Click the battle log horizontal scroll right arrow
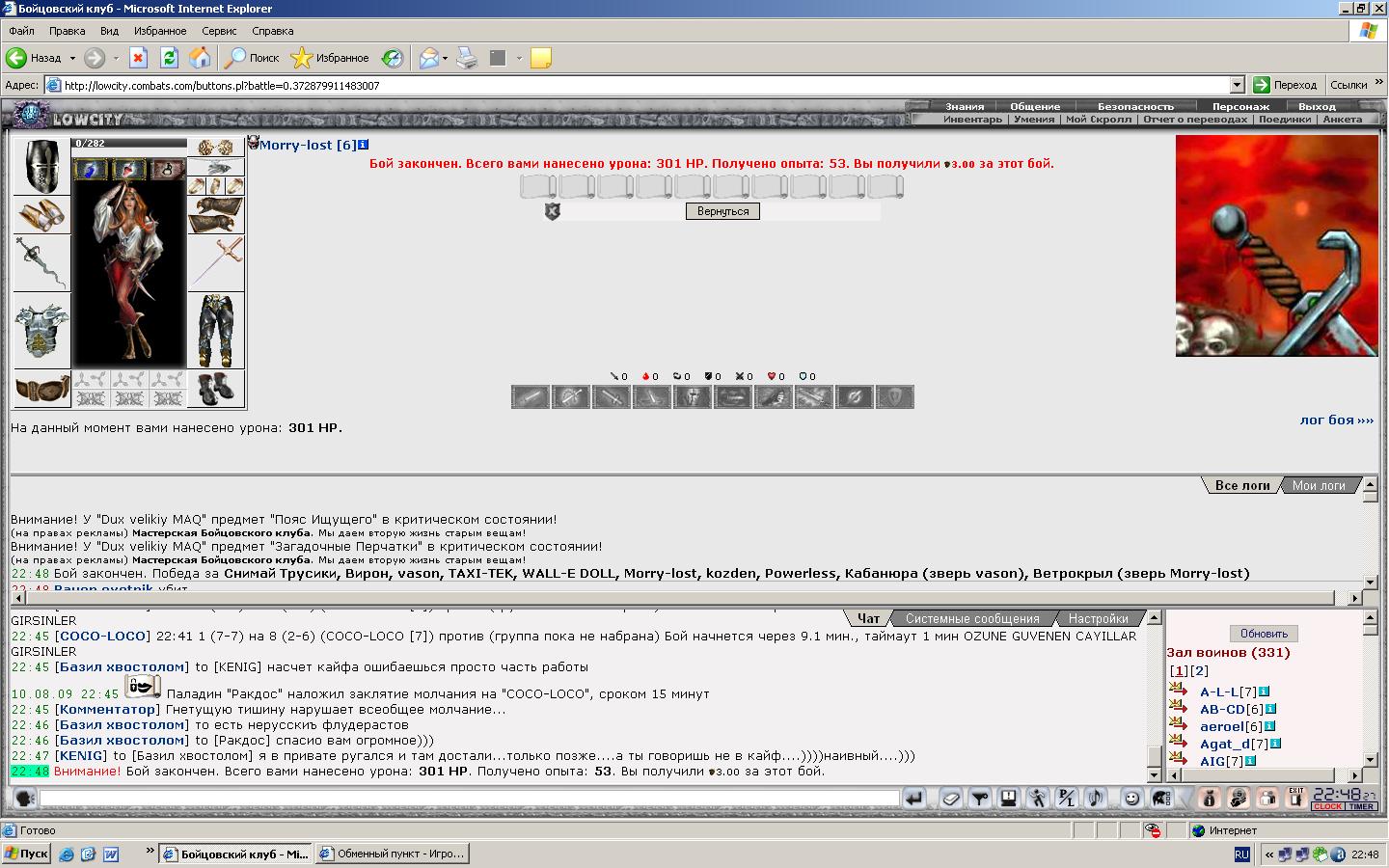 1354,598
